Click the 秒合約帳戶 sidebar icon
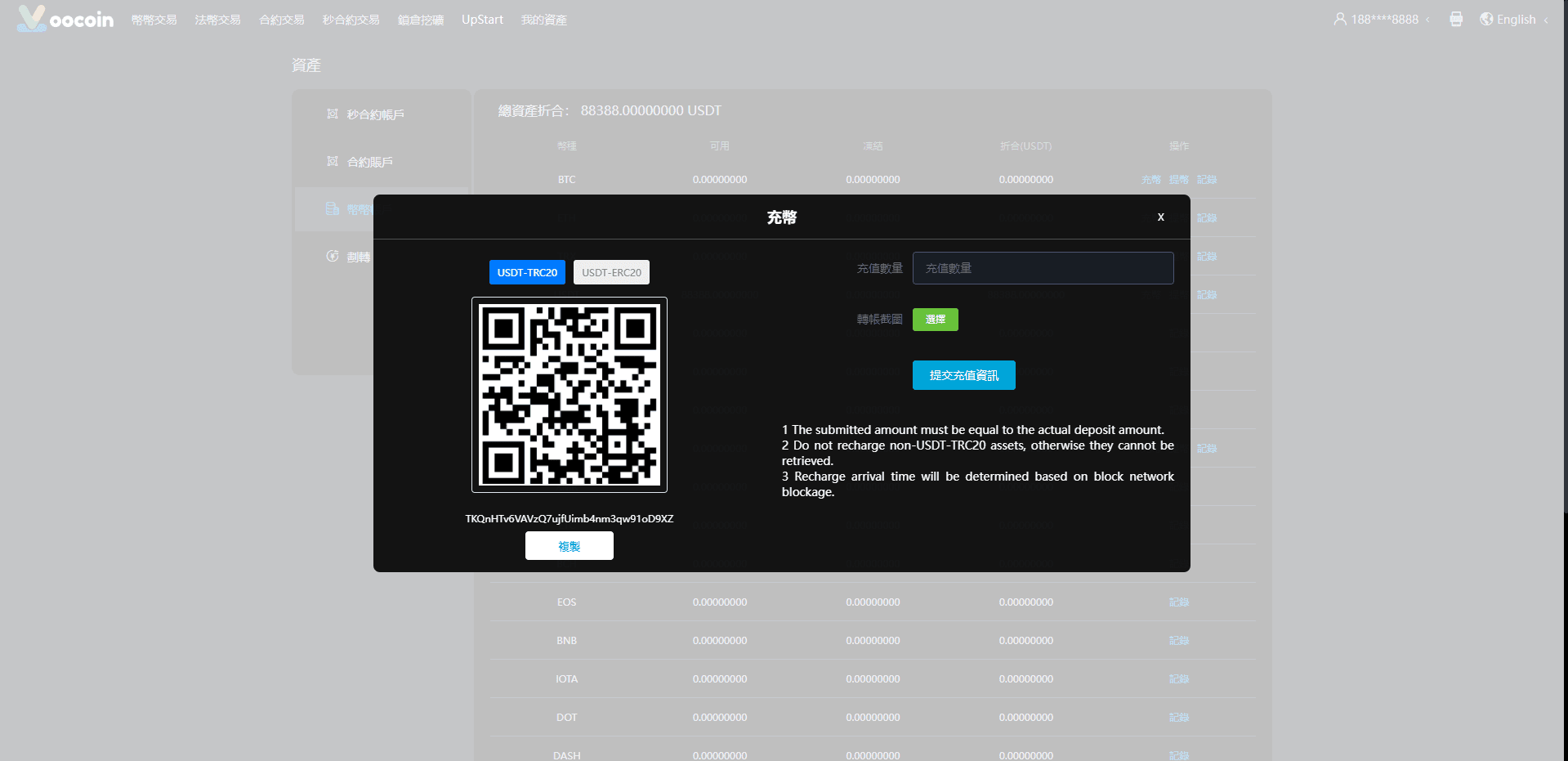The image size is (1568, 761). pos(333,114)
